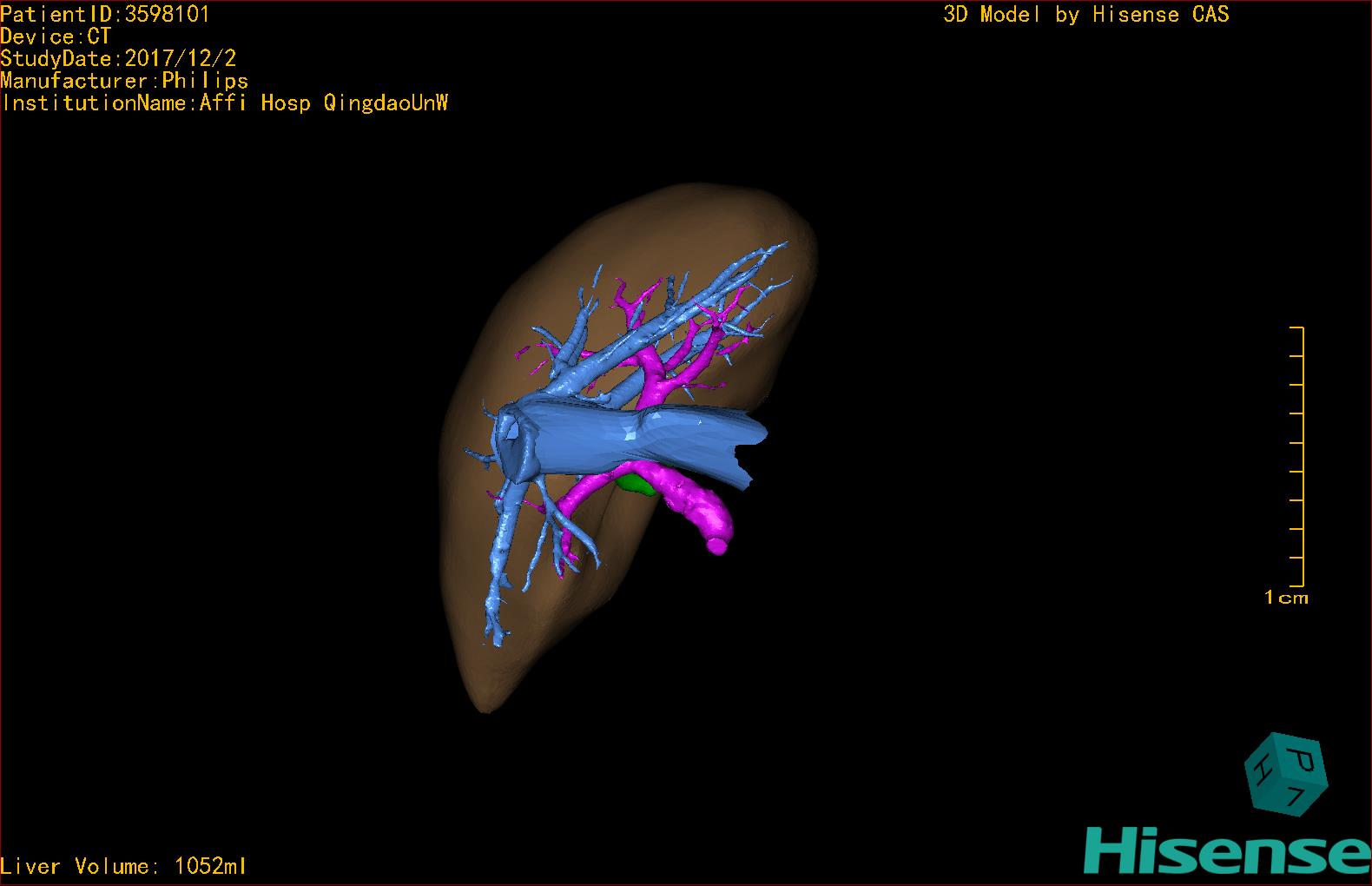The width and height of the screenshot is (1372, 886).
Task: Select the green structure beneath the blue vessel
Action: [641, 485]
